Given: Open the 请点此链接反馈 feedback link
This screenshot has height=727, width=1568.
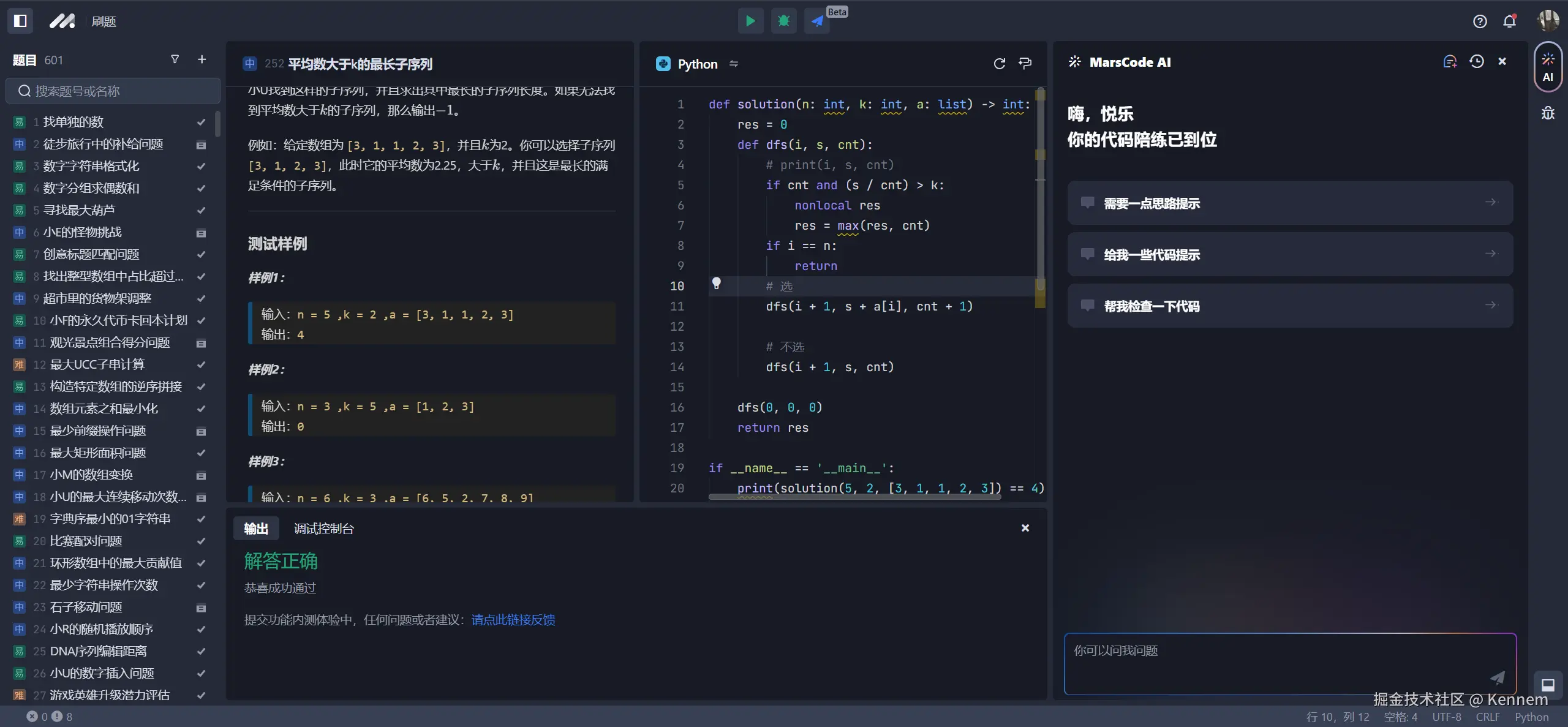Looking at the screenshot, I should point(512,620).
